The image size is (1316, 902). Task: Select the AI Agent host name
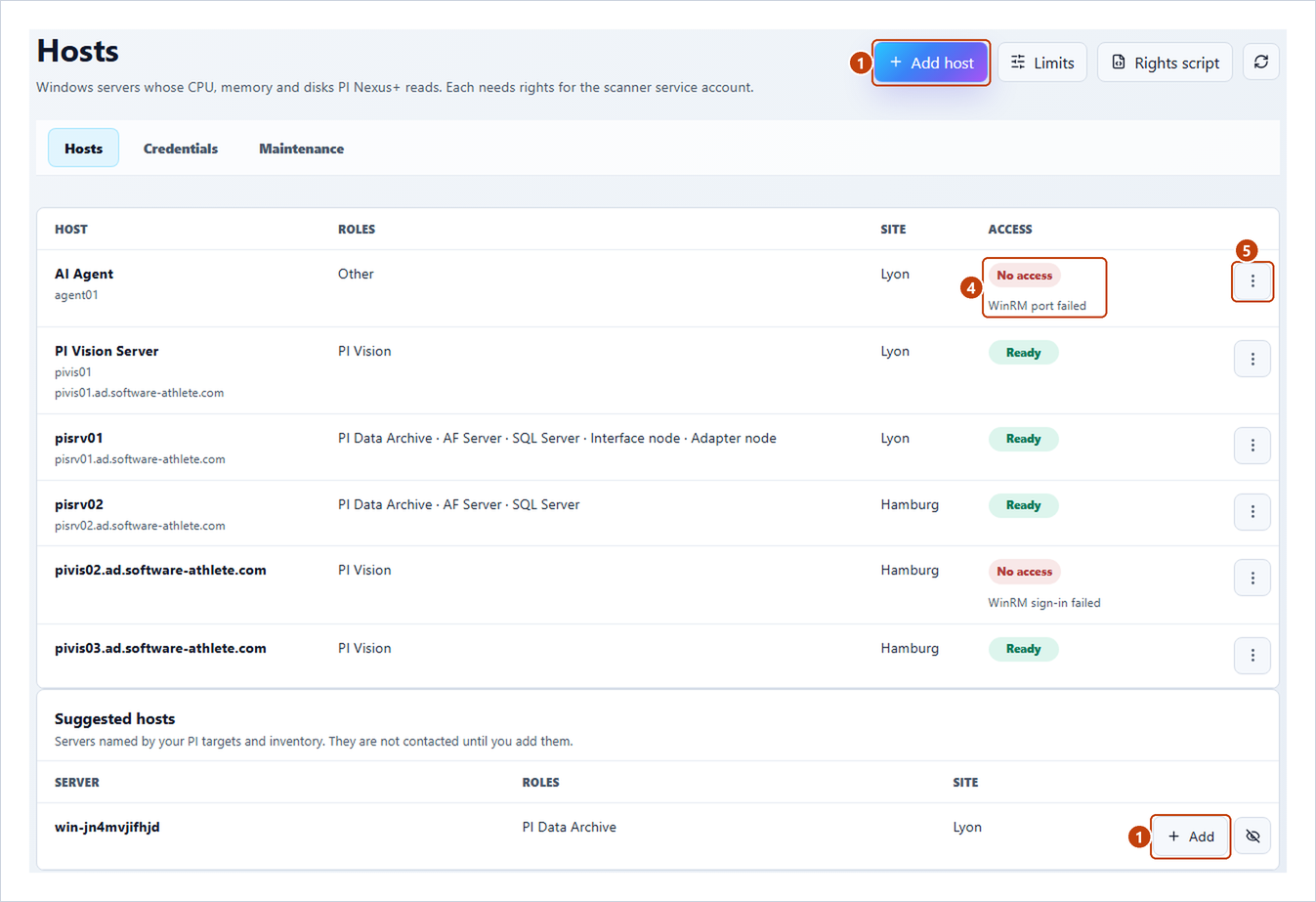pos(84,274)
